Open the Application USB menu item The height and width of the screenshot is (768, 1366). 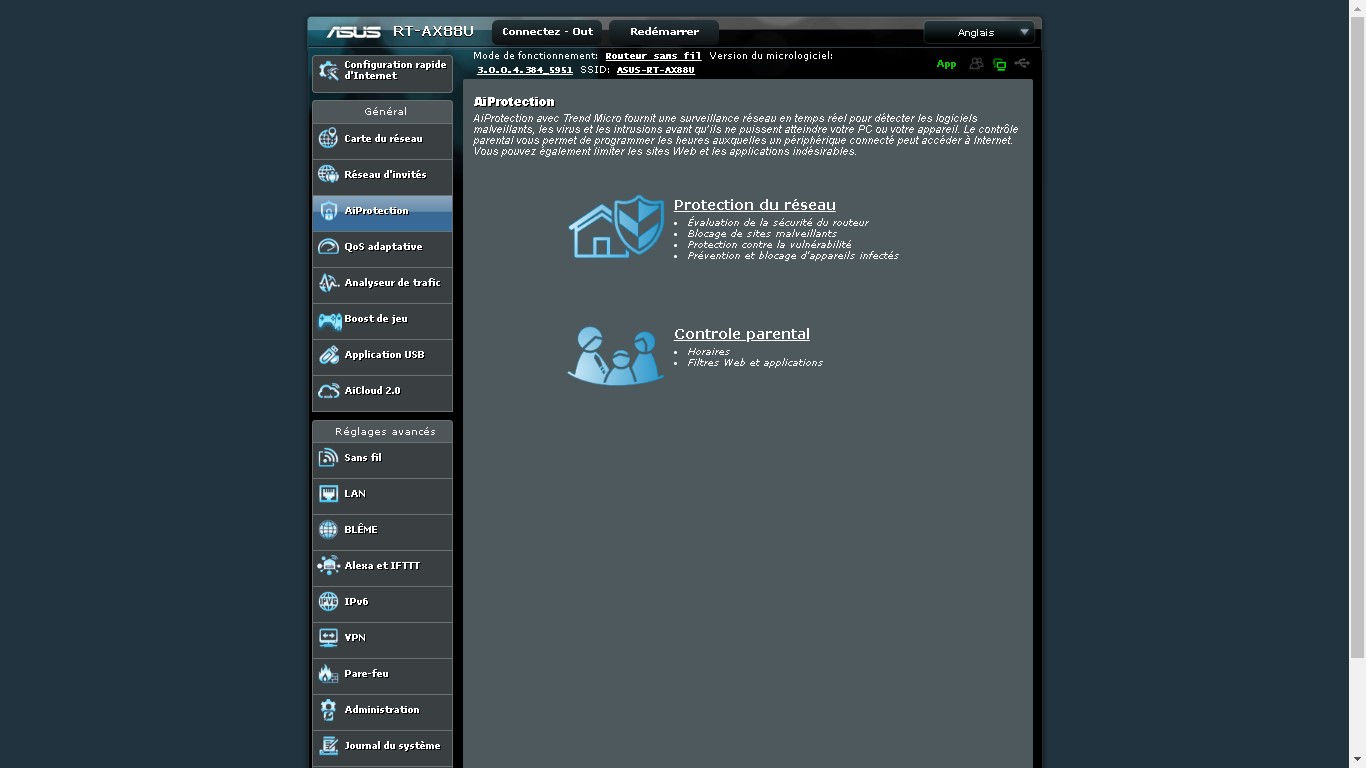(382, 355)
